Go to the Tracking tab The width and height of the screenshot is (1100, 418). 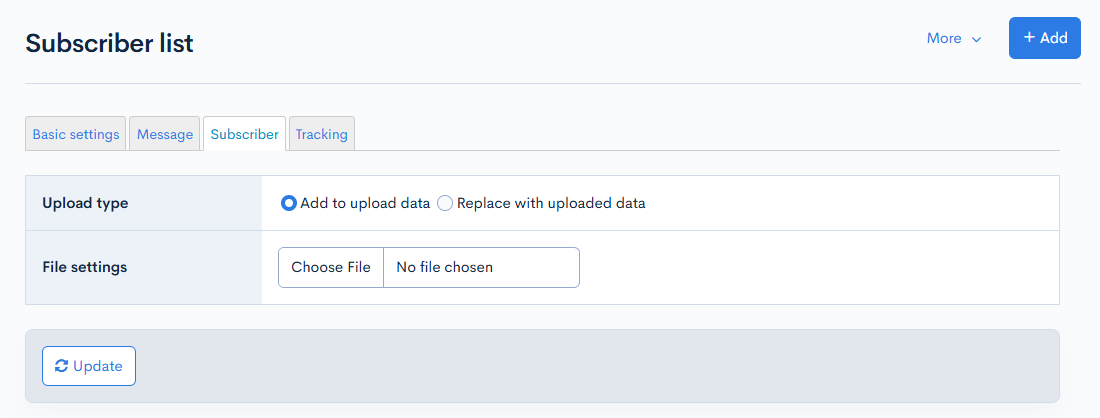pos(321,134)
